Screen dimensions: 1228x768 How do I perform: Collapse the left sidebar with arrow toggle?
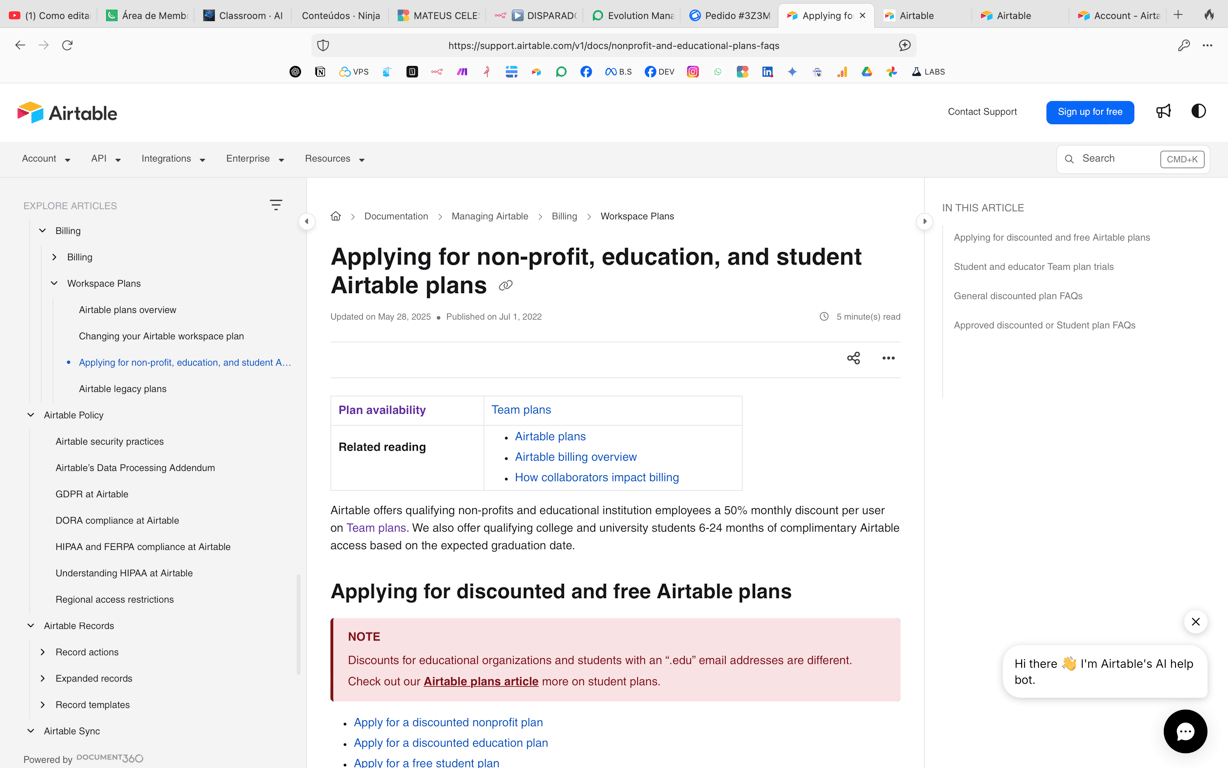click(x=307, y=221)
